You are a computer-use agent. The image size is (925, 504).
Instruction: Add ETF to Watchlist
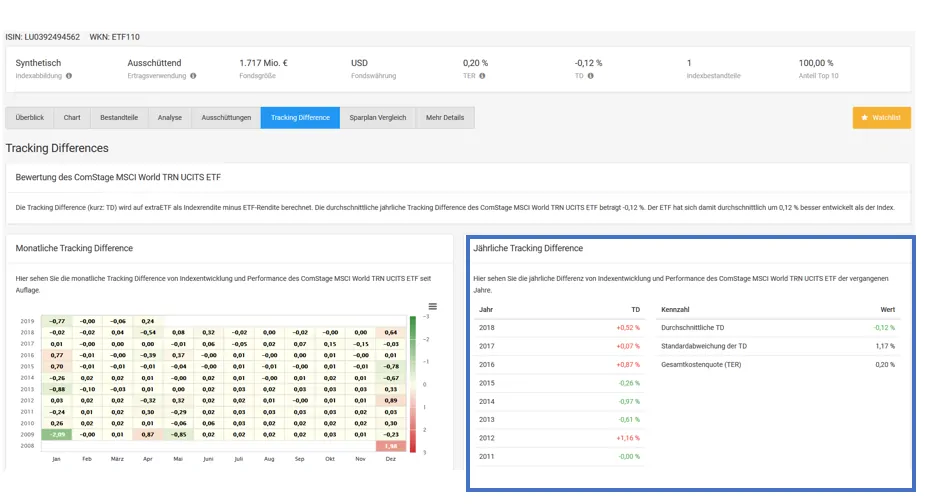[x=881, y=118]
